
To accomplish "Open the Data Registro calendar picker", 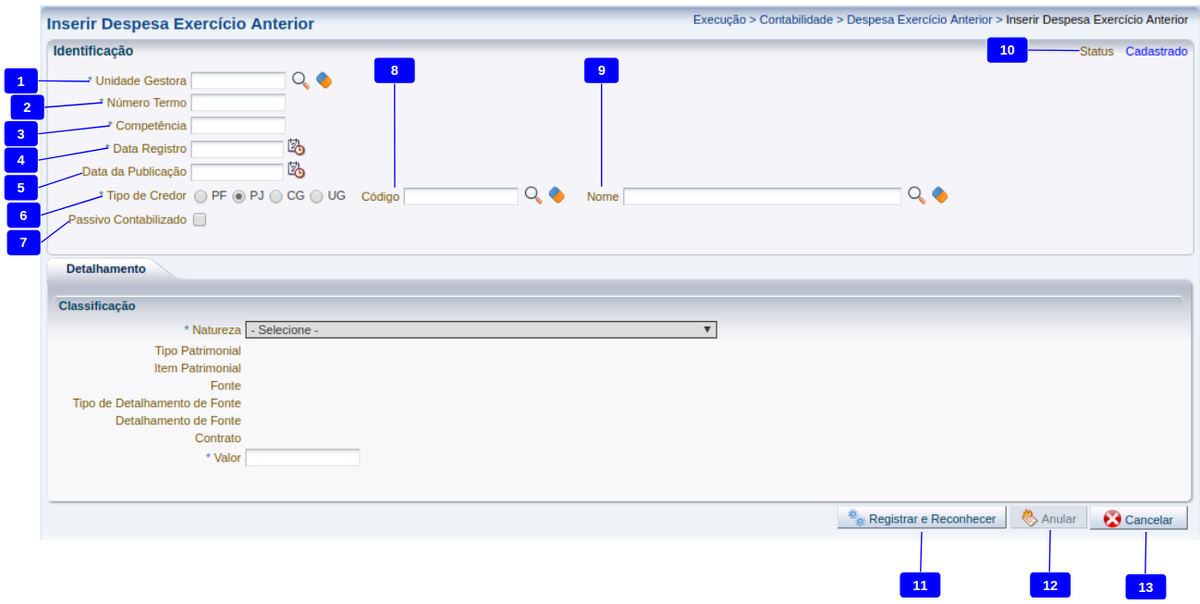I will coord(296,148).
